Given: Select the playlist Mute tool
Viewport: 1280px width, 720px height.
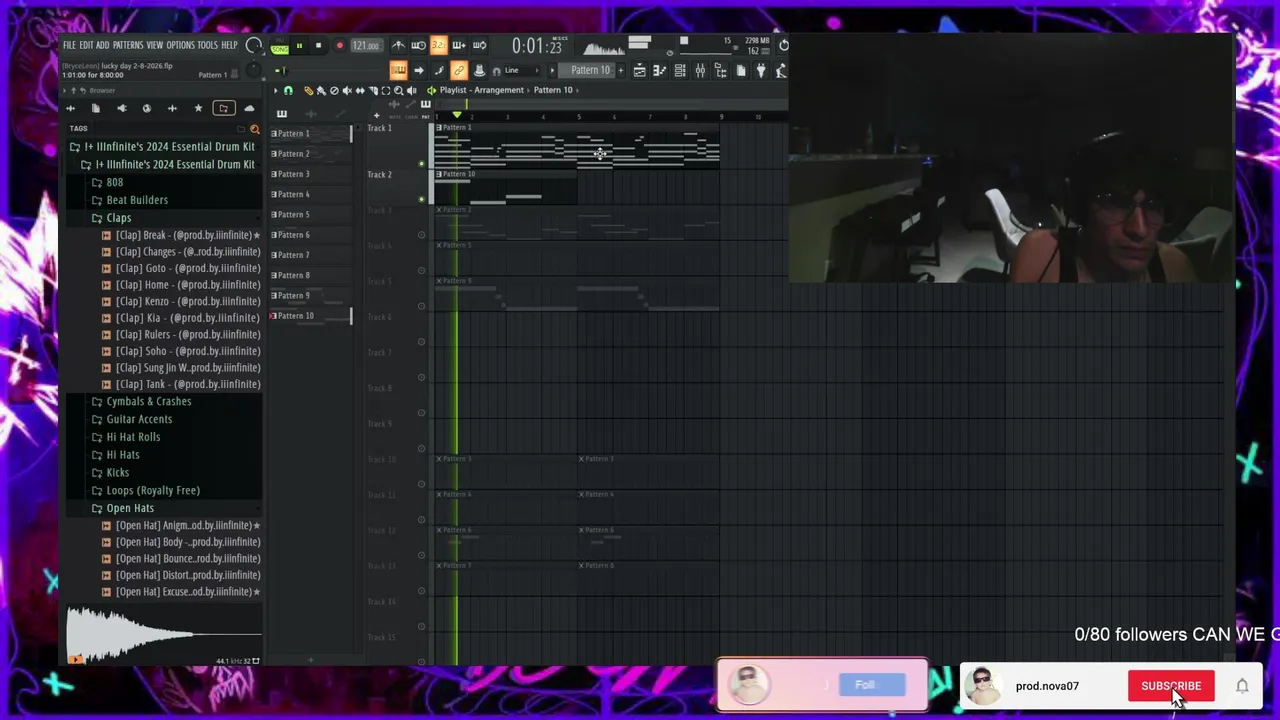Looking at the screenshot, I should tap(347, 90).
